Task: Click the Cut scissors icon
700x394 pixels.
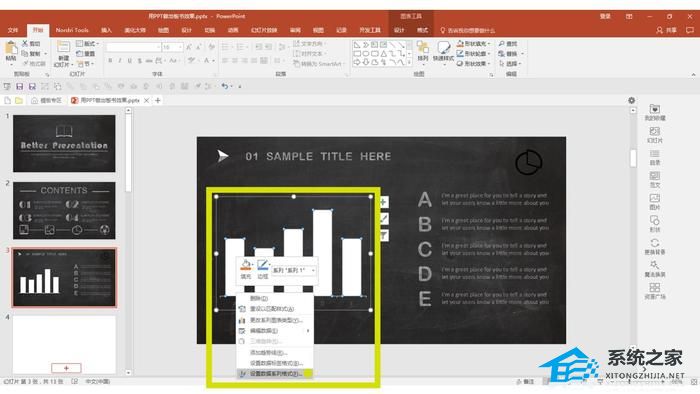Action: [x=25, y=43]
